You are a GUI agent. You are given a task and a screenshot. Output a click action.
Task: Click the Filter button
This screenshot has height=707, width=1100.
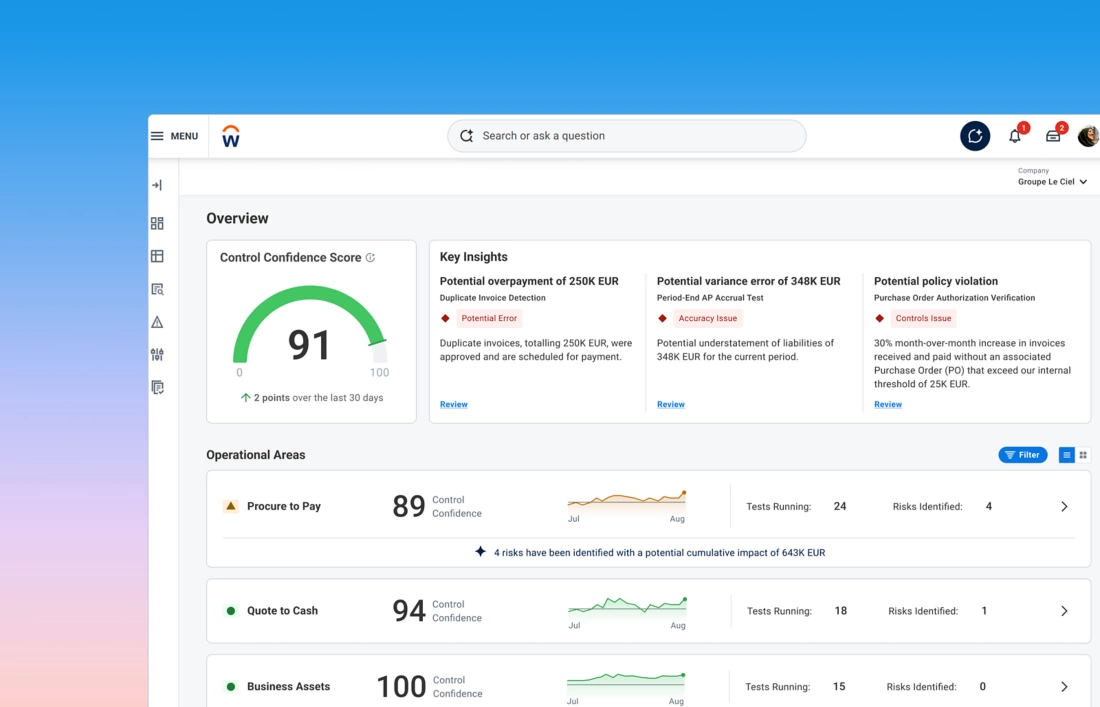1022,455
